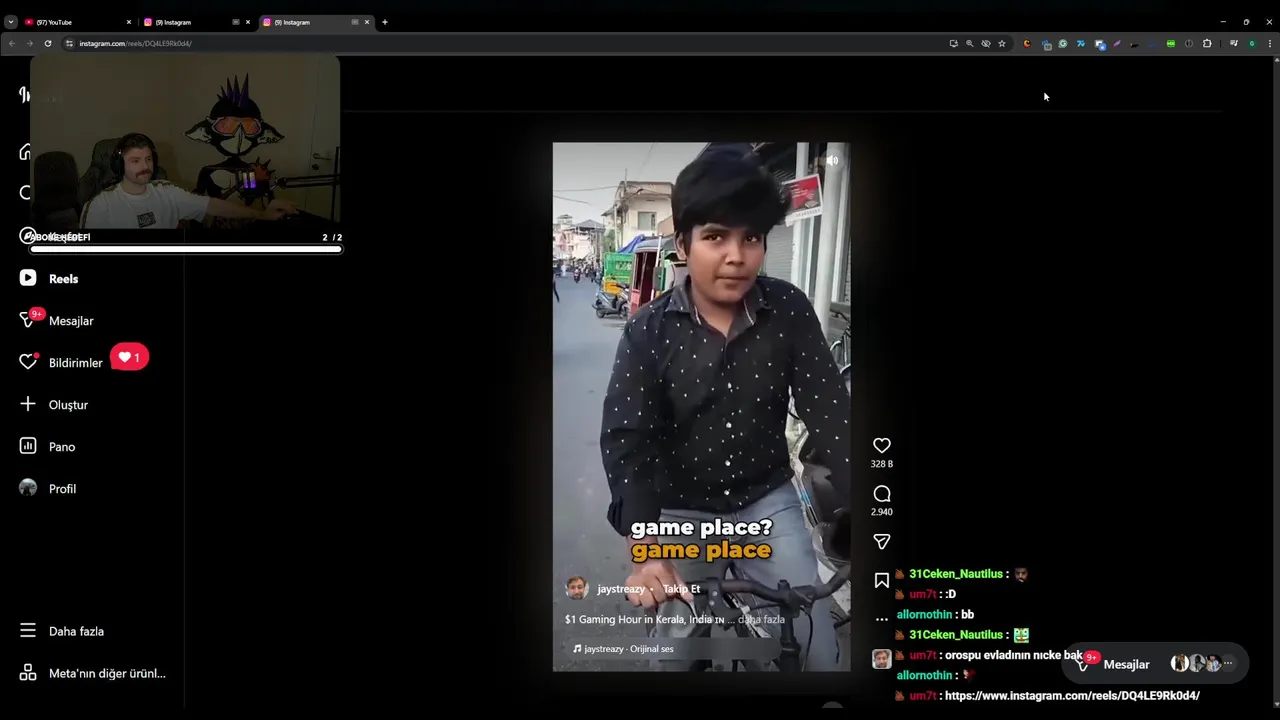Close the middle Instagram tab

248,22
